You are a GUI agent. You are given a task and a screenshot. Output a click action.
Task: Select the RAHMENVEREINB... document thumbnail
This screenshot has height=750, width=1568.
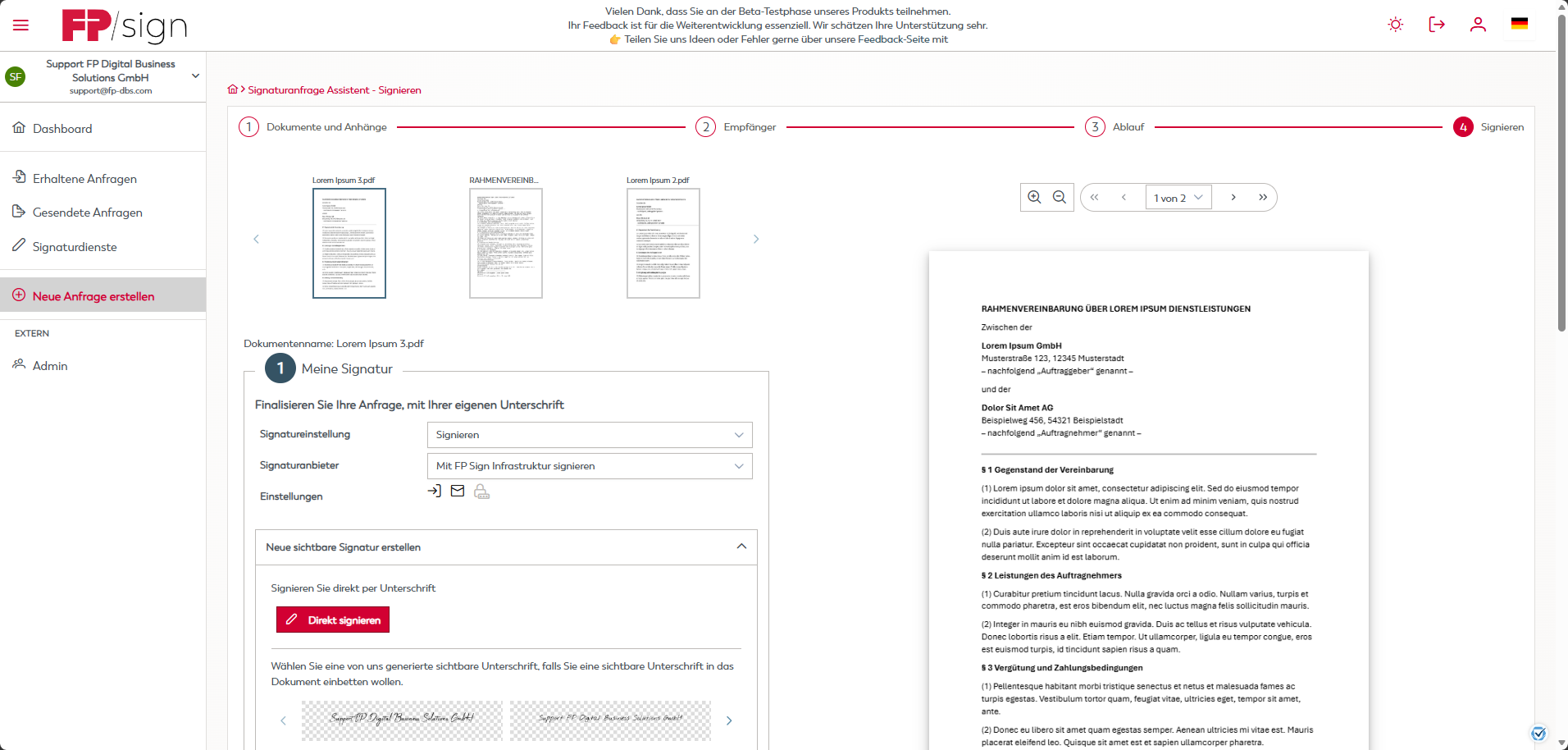tap(506, 243)
